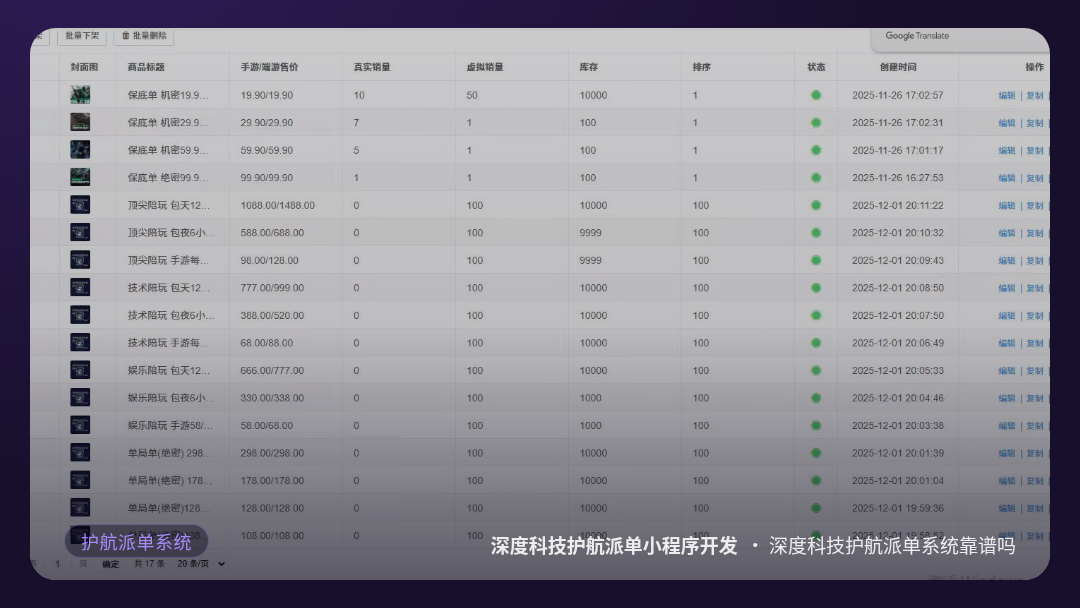Image resolution: width=1080 pixels, height=608 pixels.
Task: Open cover thumbnail of 娱乐陪玩 包夜6小 row
Action: (80, 398)
